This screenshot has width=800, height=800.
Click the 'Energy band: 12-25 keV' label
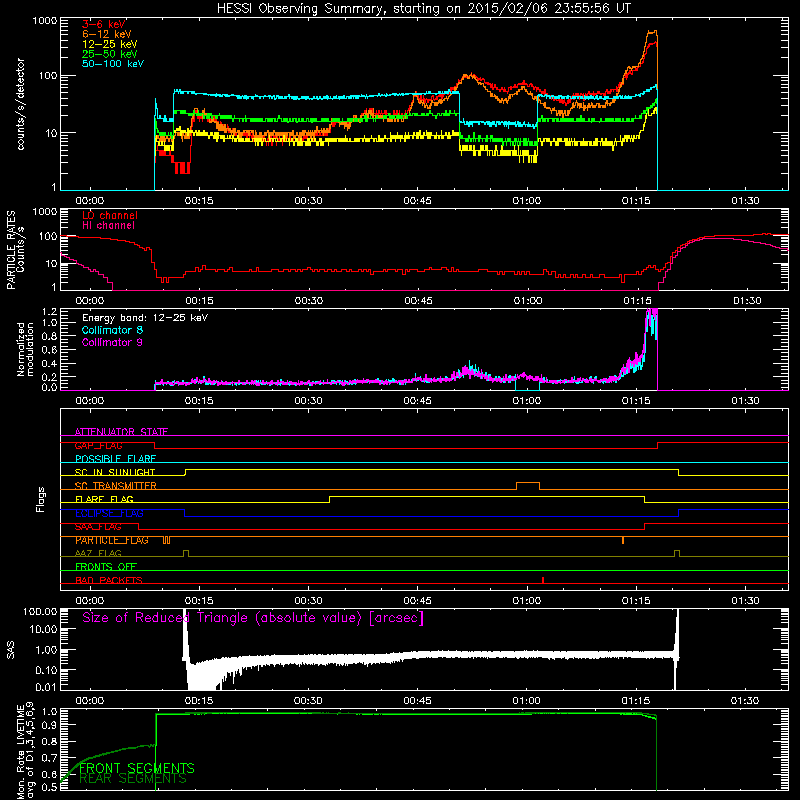[145, 318]
